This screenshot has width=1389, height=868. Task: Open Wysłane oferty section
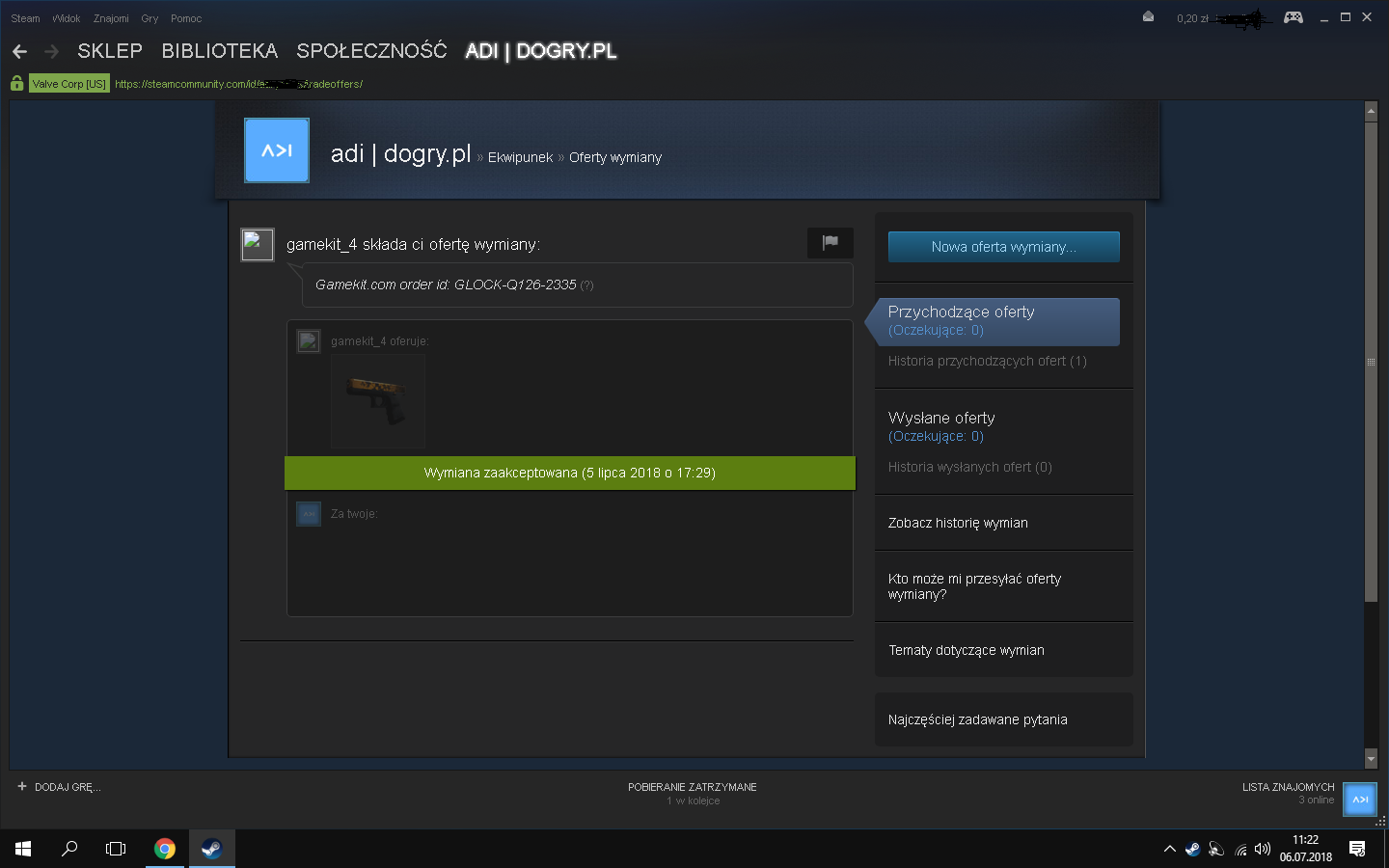941,418
